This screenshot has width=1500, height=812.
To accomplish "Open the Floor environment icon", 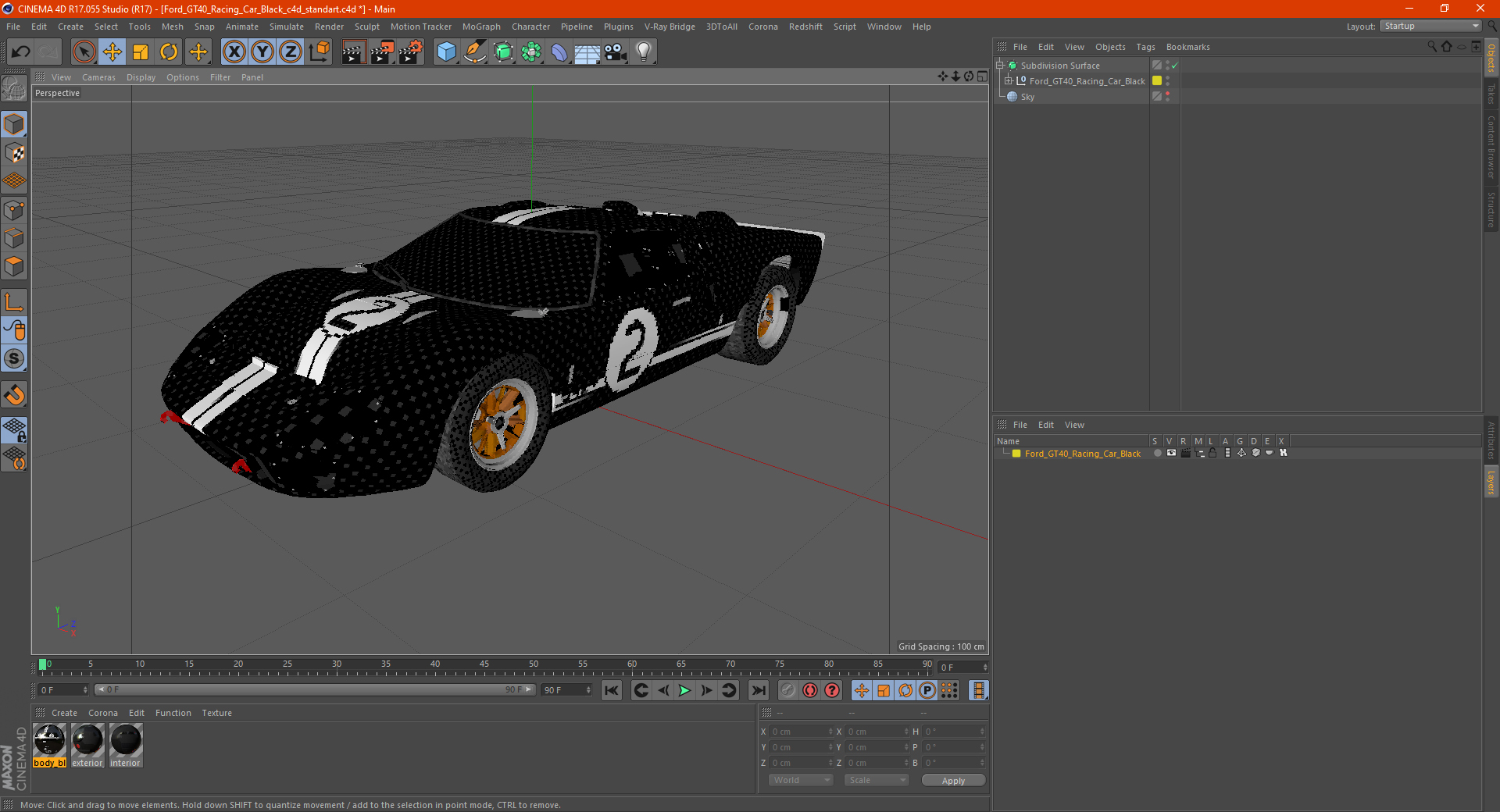I will [x=587, y=52].
